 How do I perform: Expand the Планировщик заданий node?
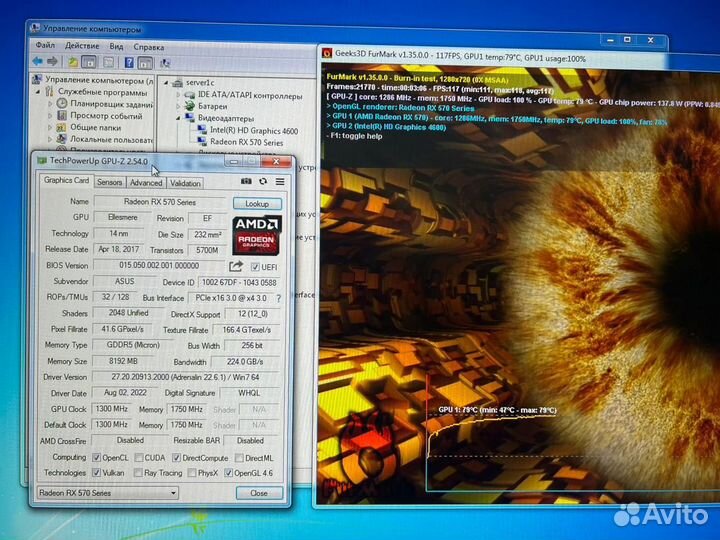pos(50,104)
